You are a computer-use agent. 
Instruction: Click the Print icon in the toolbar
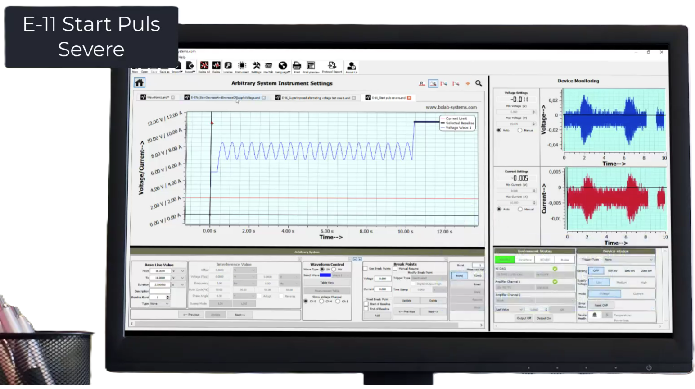click(297, 66)
